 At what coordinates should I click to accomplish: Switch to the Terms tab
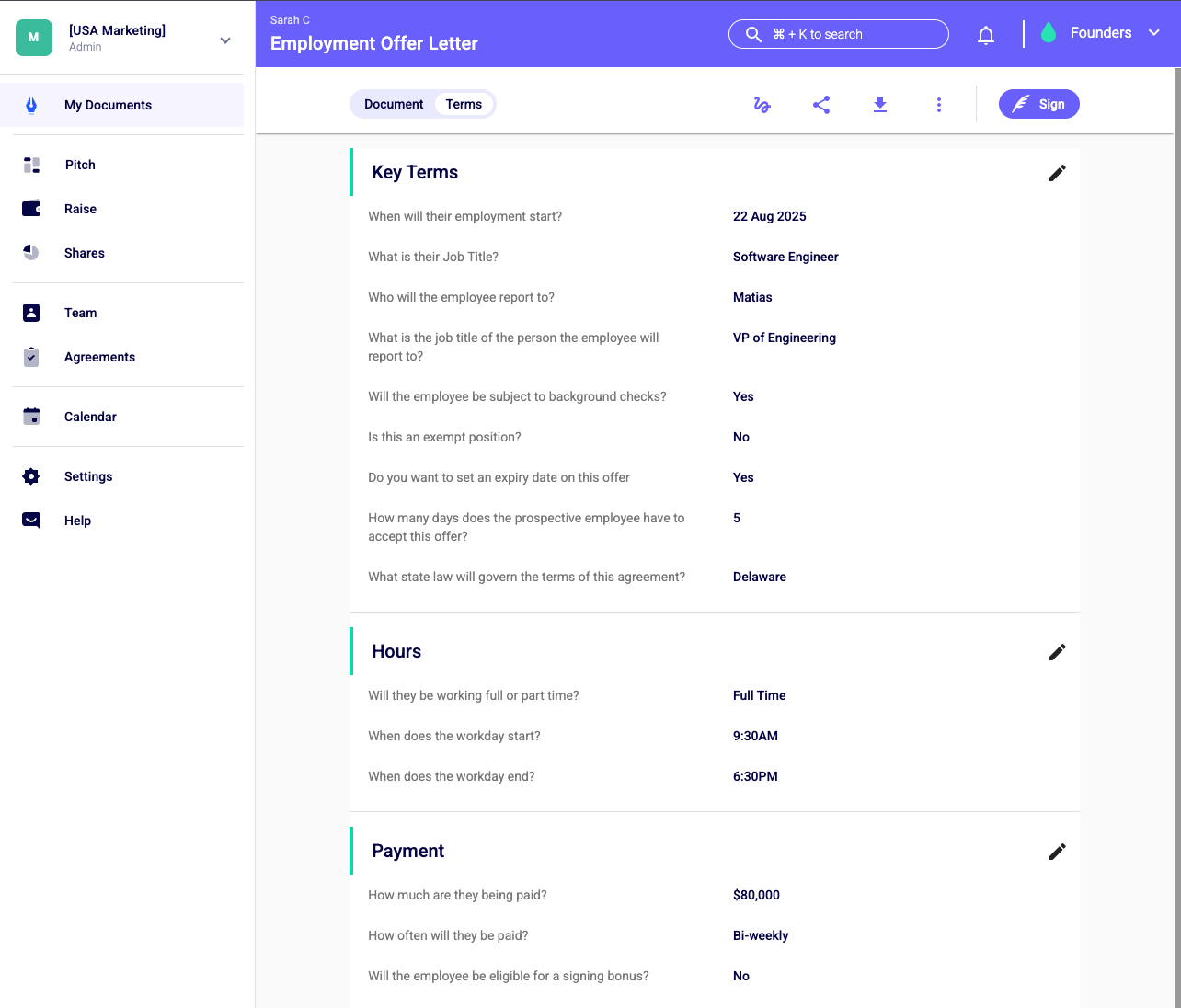point(464,104)
